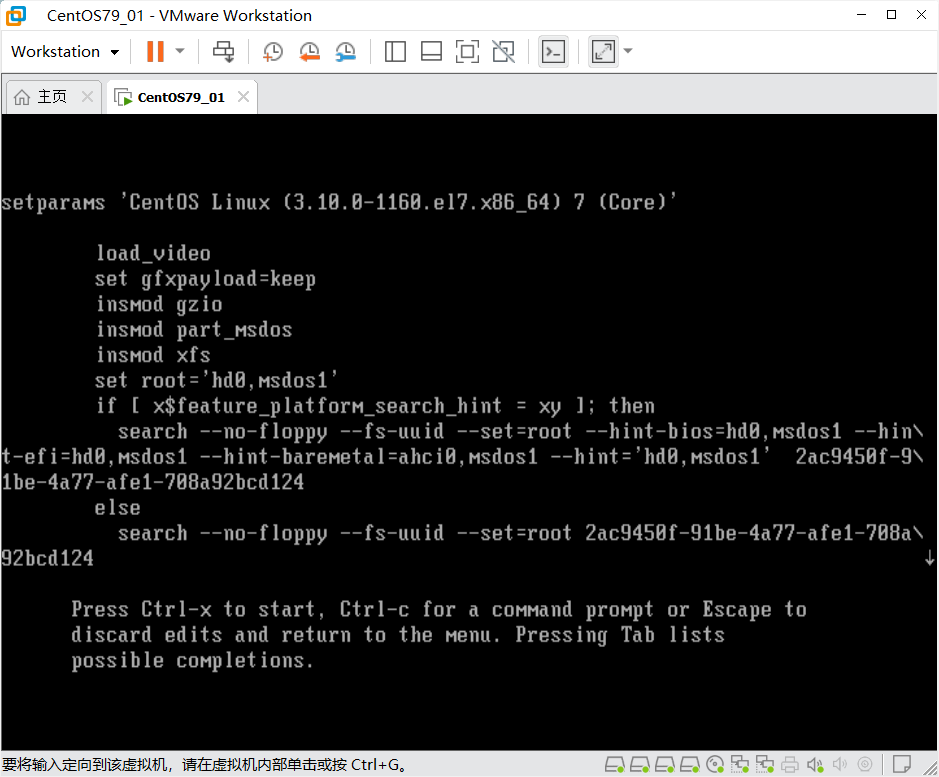Send Ctrl+Alt+Del to the VM
This screenshot has width=939, height=777.
tap(223, 52)
